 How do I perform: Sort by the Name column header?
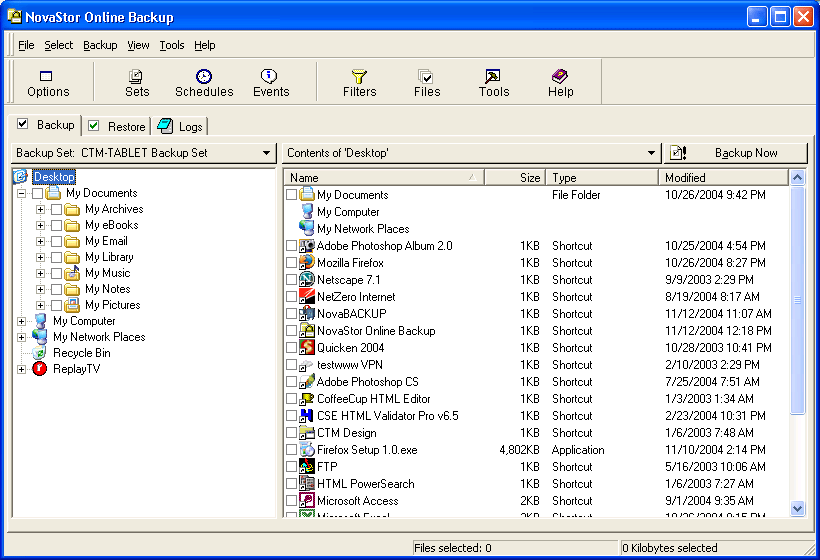pyautogui.click(x=384, y=178)
